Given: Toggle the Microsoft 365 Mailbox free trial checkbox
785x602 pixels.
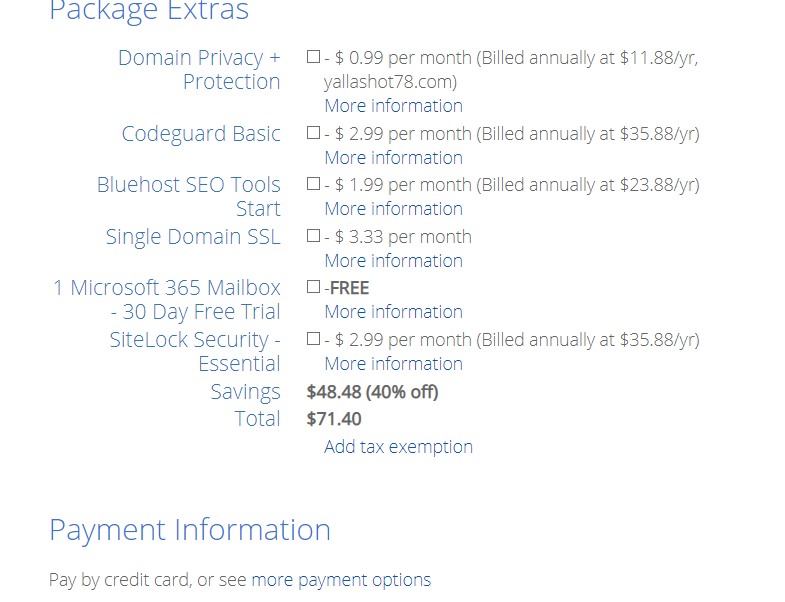Looking at the screenshot, I should 313,287.
